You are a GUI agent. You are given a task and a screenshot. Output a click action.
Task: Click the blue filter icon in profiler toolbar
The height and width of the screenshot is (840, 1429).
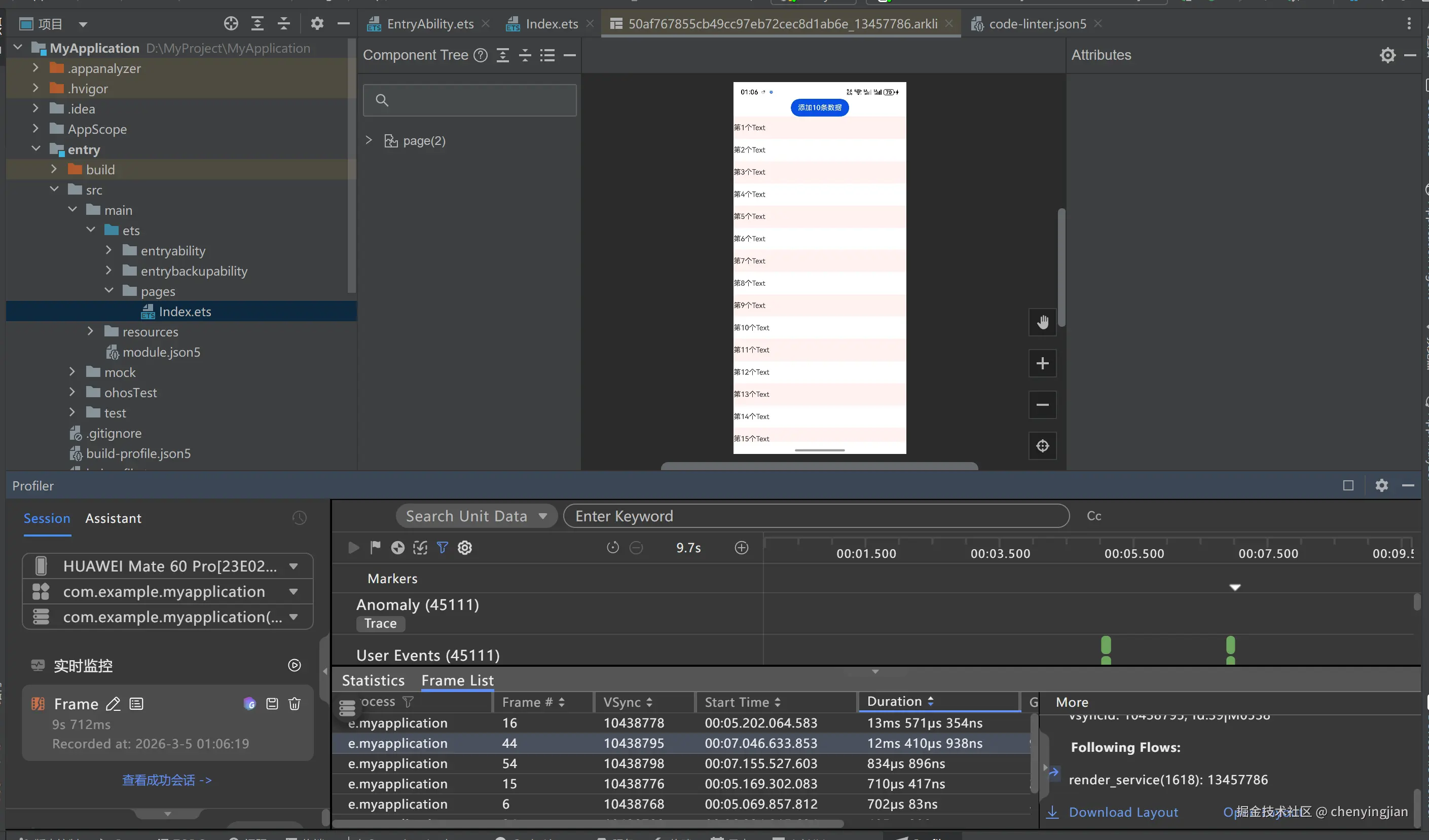pyautogui.click(x=443, y=548)
